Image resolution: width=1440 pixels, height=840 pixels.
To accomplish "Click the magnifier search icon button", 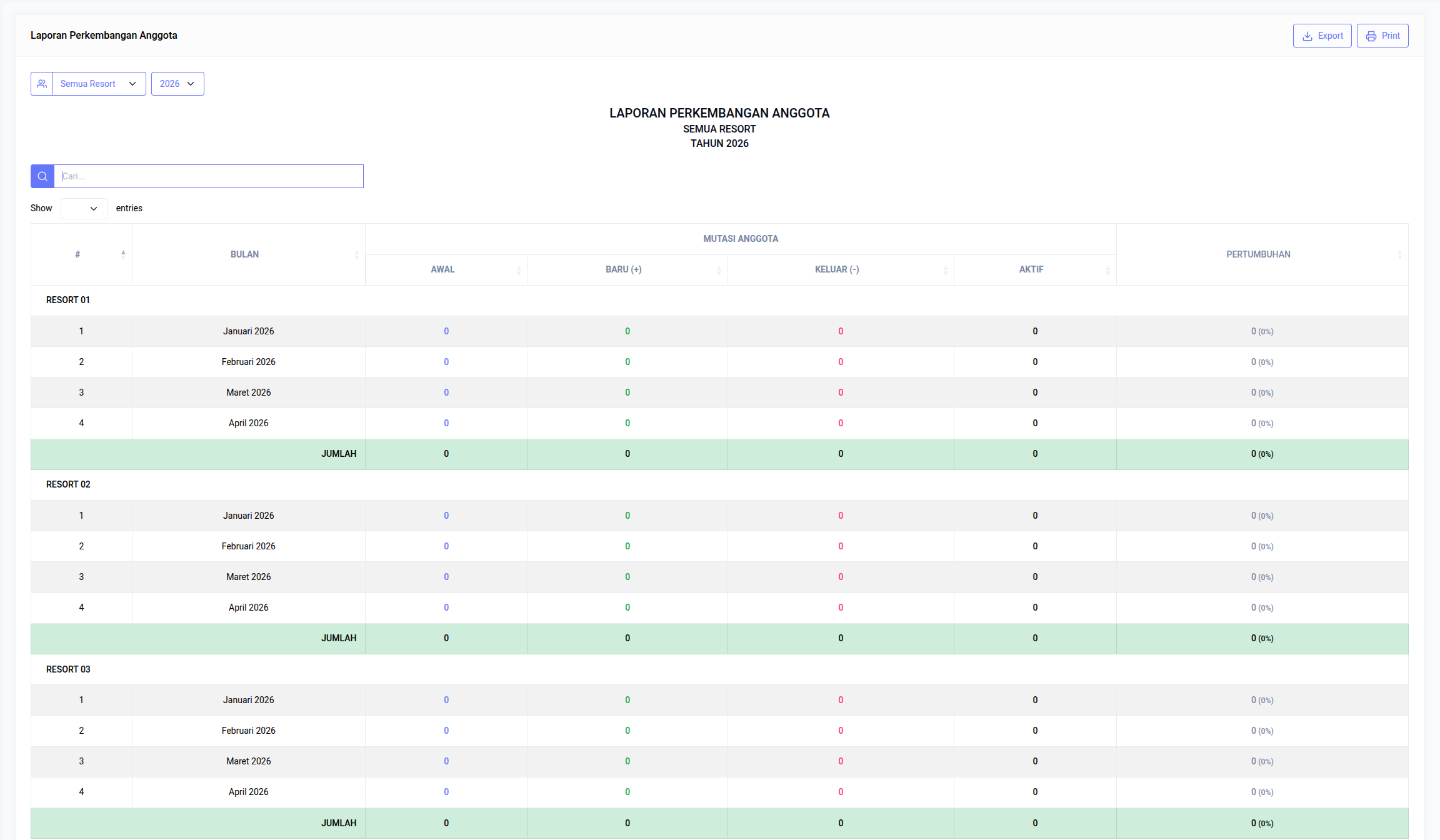I will point(42,176).
